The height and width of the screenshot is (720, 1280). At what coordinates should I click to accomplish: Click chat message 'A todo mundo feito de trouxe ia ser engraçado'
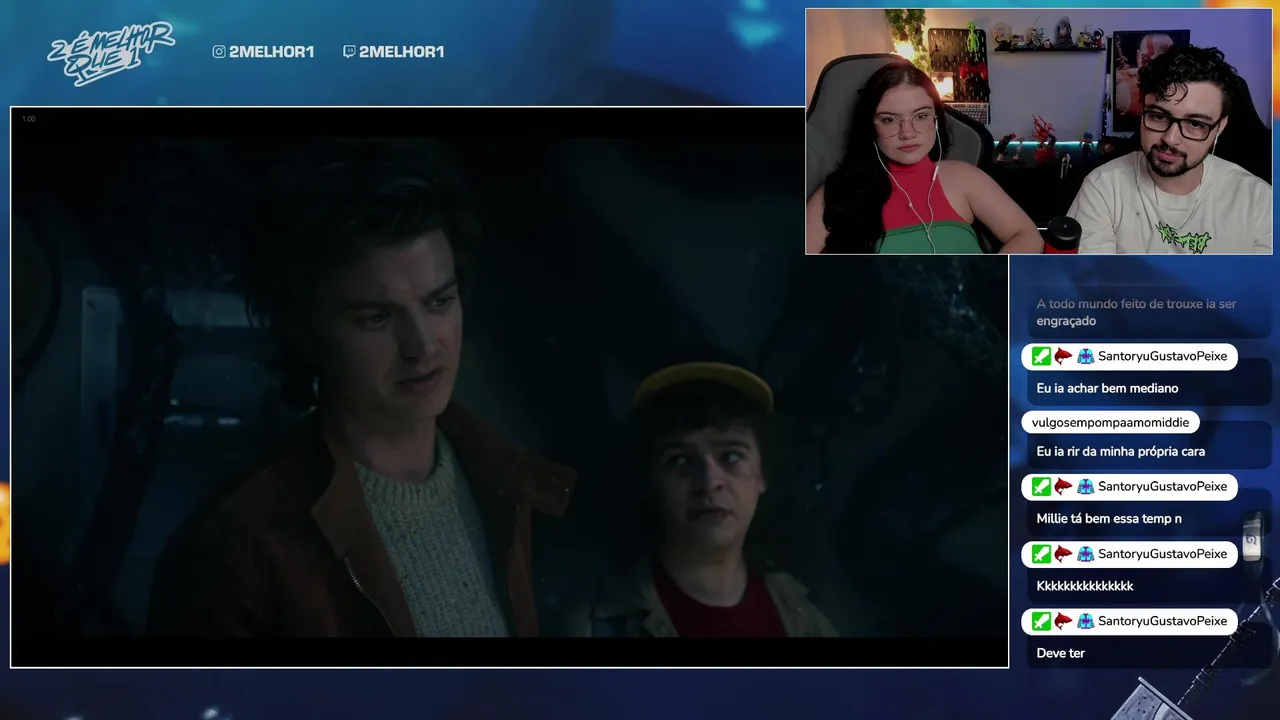point(1136,312)
